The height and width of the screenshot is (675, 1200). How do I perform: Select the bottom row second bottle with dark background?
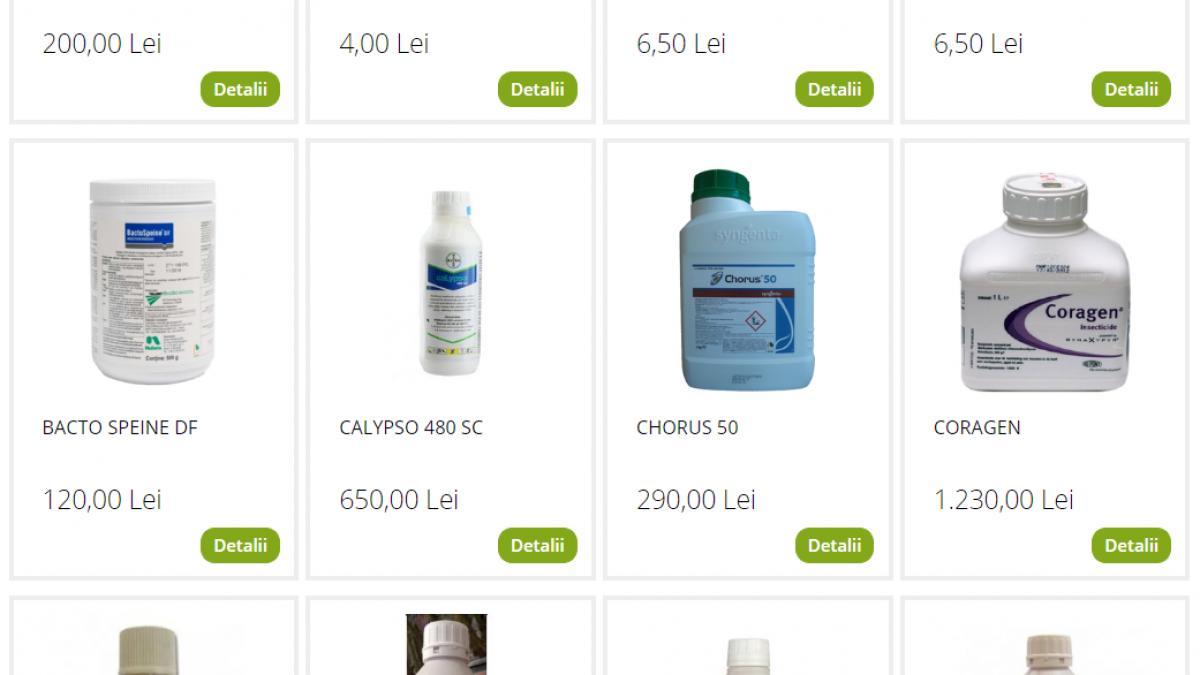coord(447,644)
